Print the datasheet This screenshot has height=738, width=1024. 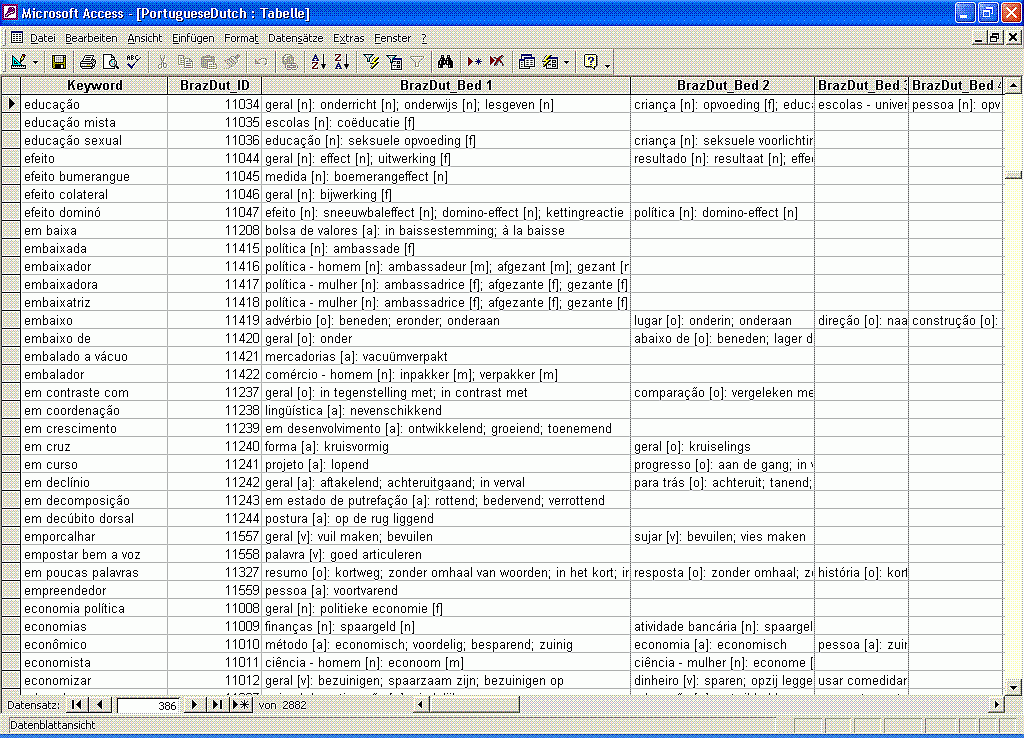[88, 62]
